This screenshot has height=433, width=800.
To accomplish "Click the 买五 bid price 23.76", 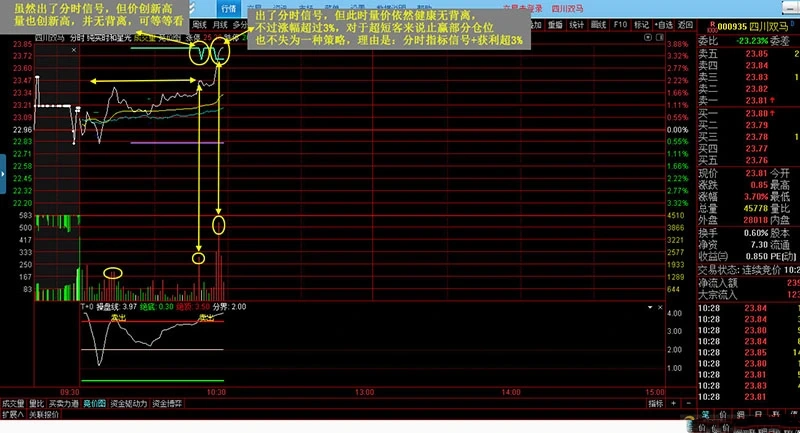I will (756, 160).
